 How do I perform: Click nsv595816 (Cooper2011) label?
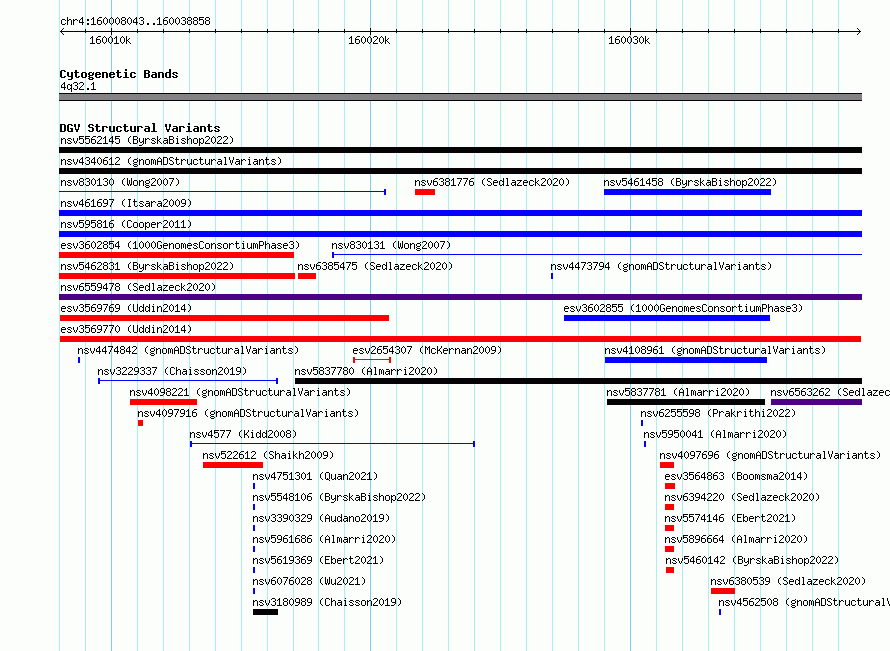tap(126, 224)
